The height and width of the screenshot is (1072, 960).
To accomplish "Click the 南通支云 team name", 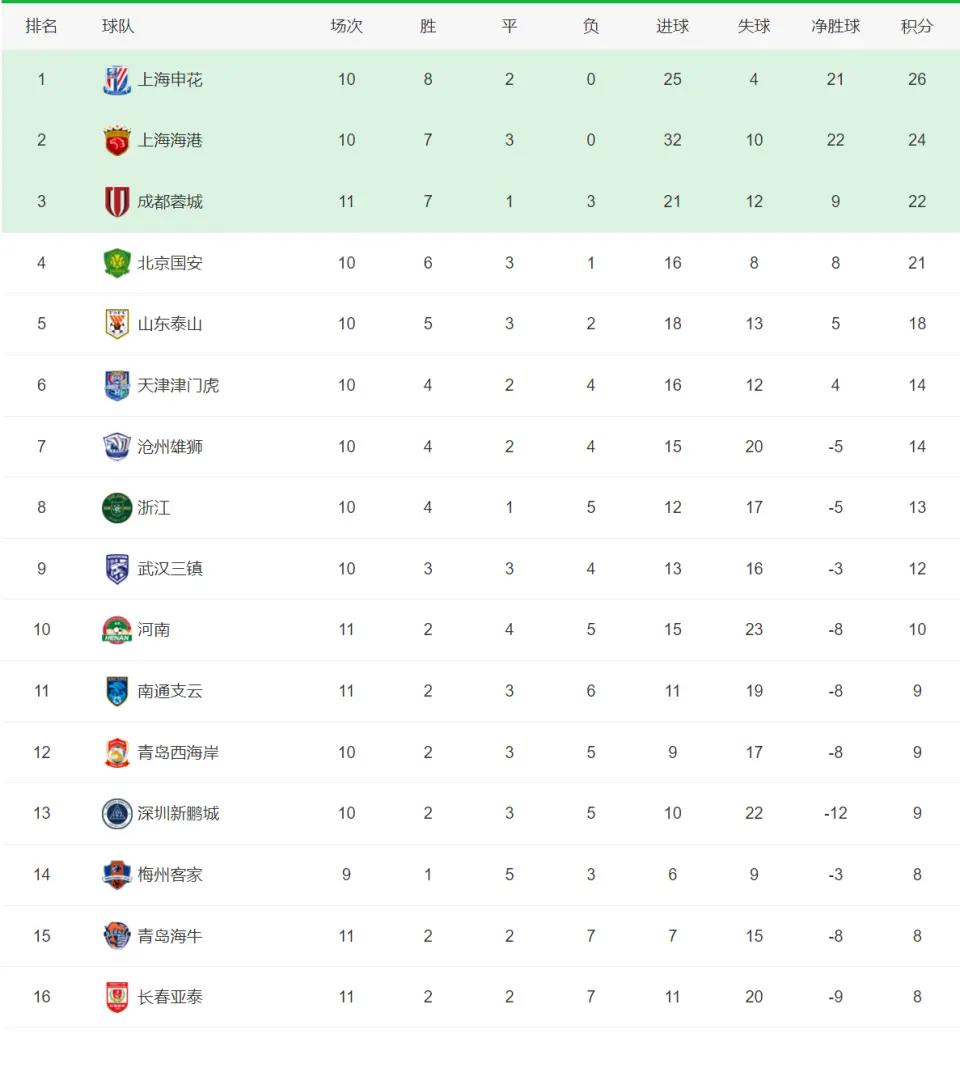I will (x=170, y=691).
